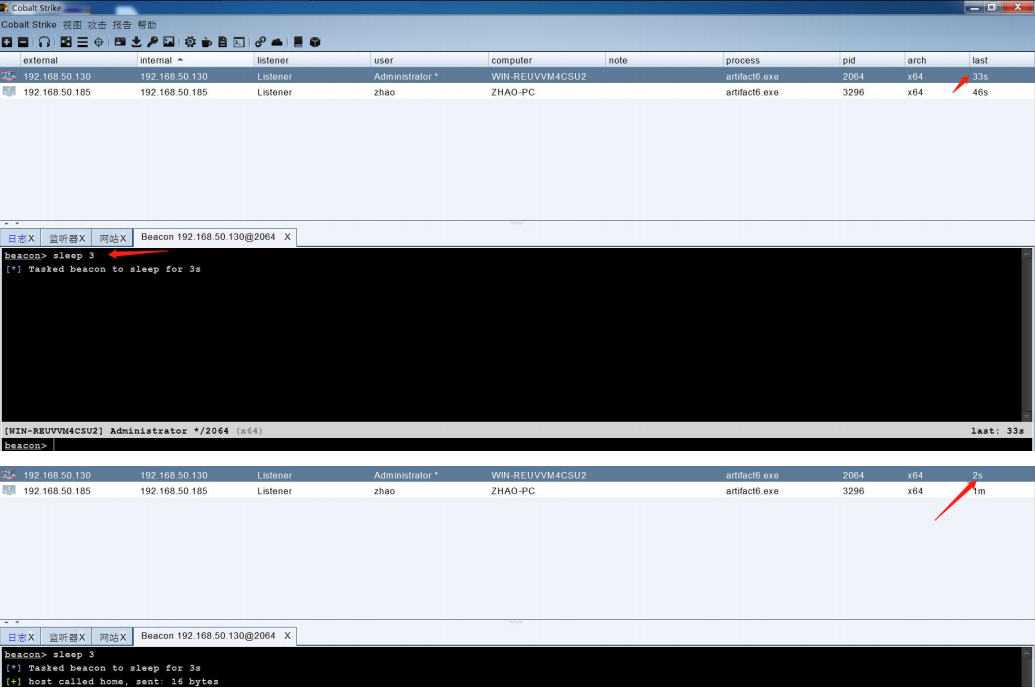1035x689 pixels.
Task: Click pid 2064 in the 33s row
Action: (x=853, y=77)
